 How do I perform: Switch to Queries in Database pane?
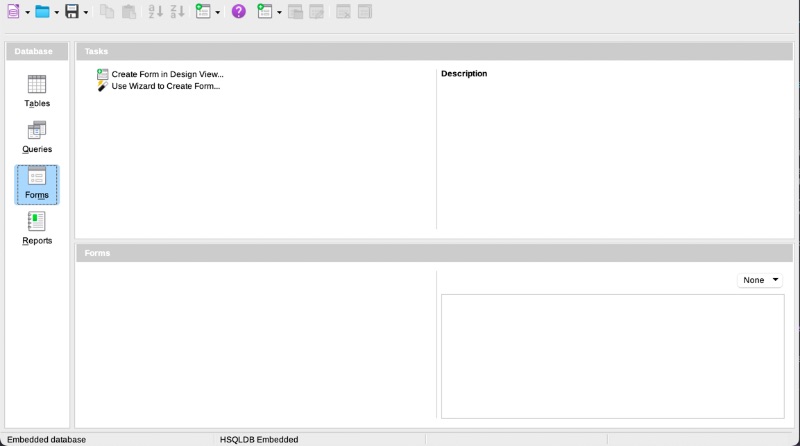pos(37,137)
